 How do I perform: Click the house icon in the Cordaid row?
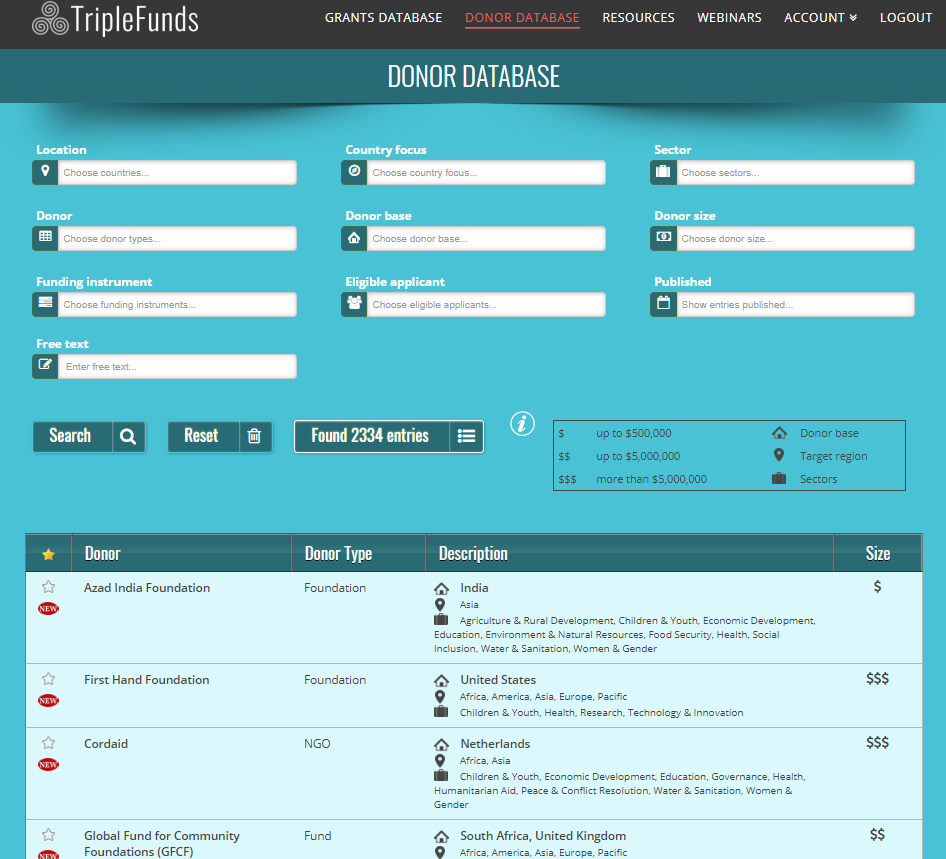pos(442,744)
